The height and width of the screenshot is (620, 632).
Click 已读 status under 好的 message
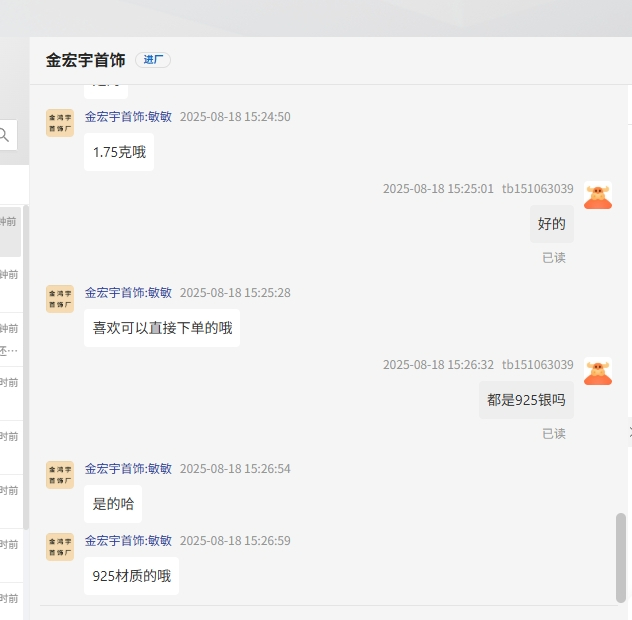554,257
